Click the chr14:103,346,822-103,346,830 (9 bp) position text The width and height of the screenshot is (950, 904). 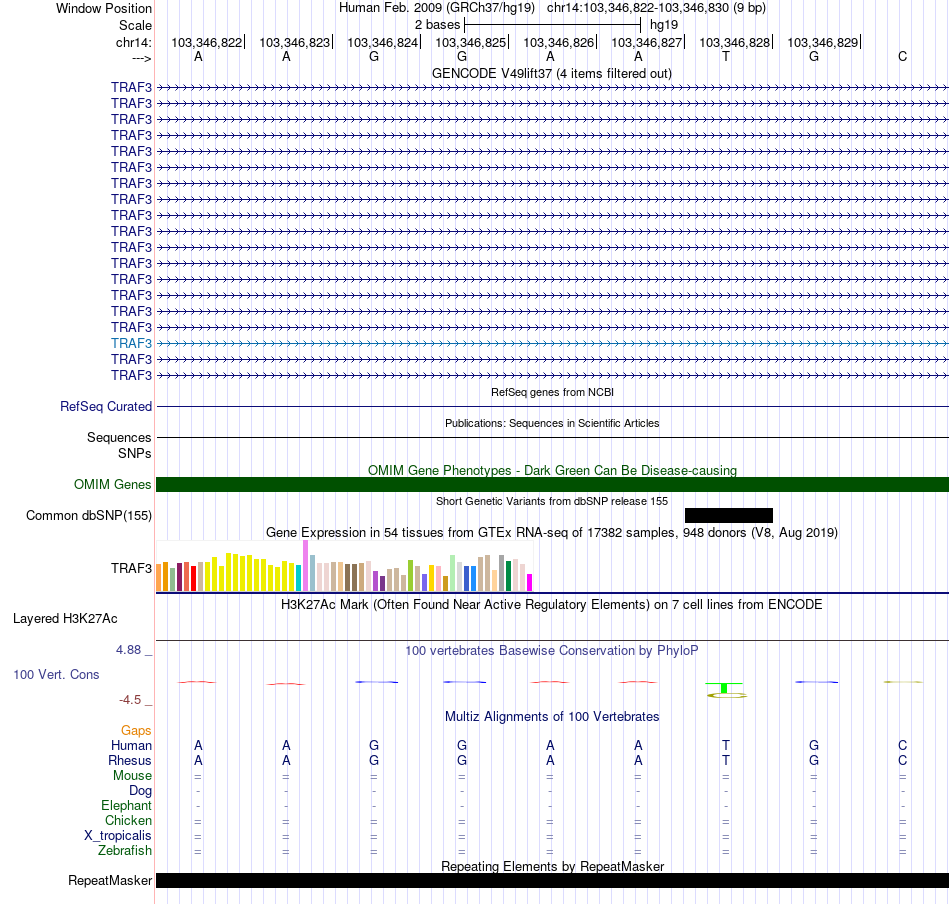[x=656, y=8]
